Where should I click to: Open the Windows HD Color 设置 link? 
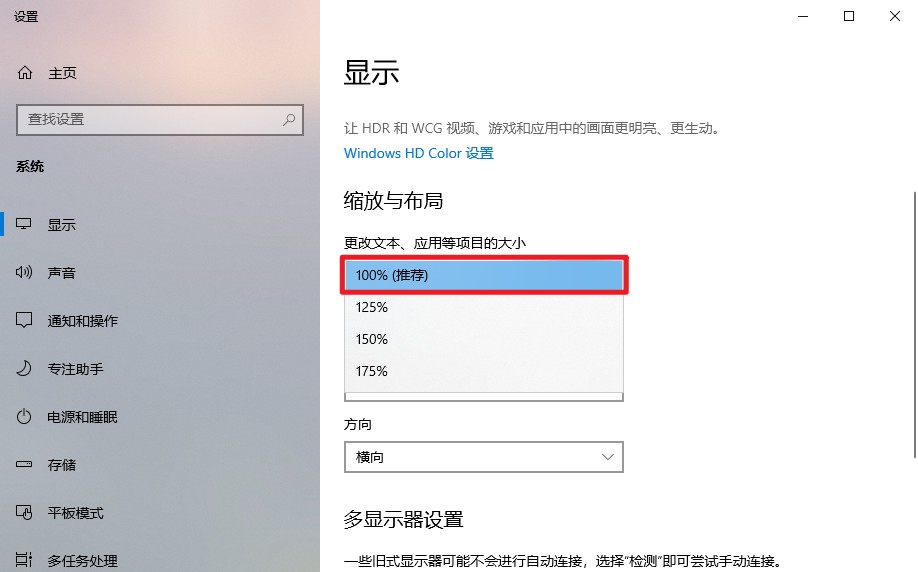click(x=419, y=153)
